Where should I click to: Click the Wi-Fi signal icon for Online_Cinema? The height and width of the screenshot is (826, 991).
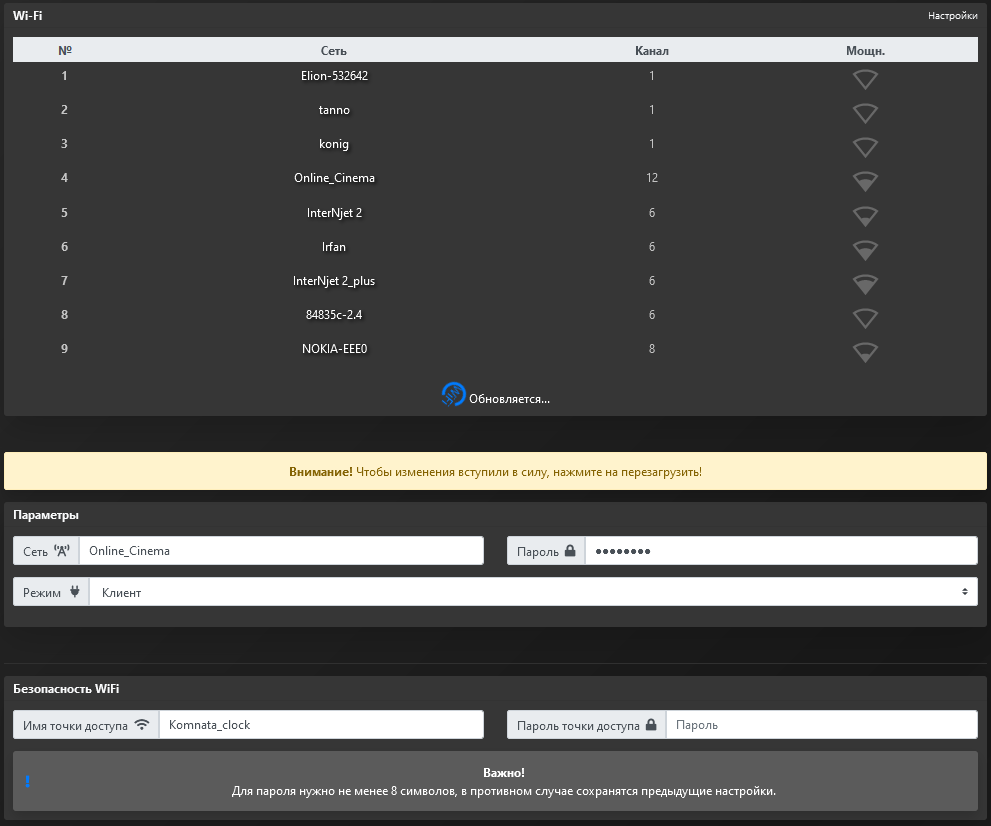tap(865, 181)
